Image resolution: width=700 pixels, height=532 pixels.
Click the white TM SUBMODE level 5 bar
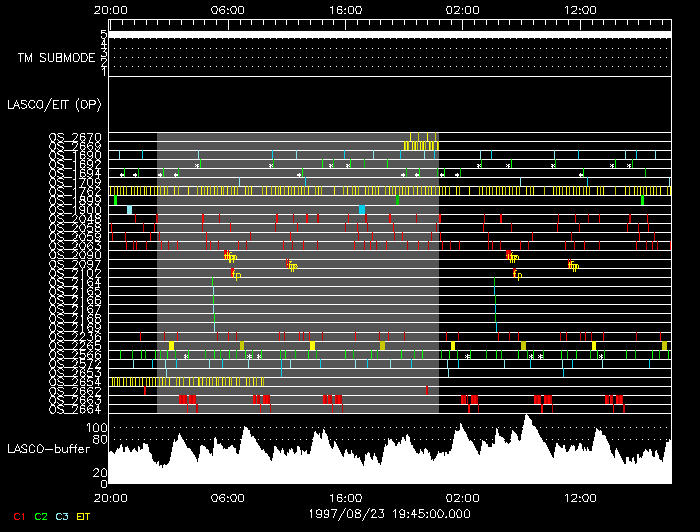pos(388,34)
